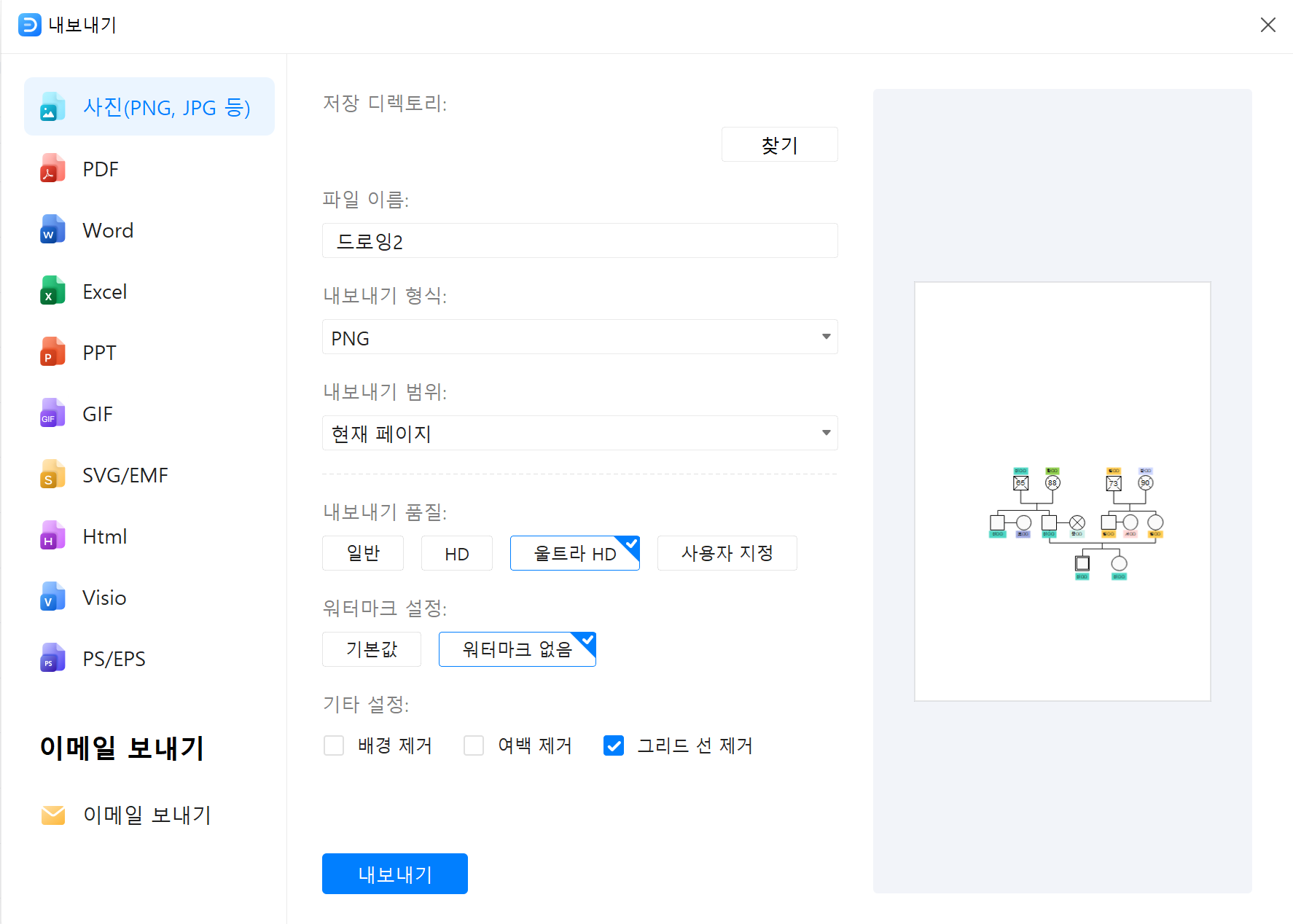Viewport: 1293px width, 924px height.
Task: Open the PNG export format dropdown
Action: 579,337
